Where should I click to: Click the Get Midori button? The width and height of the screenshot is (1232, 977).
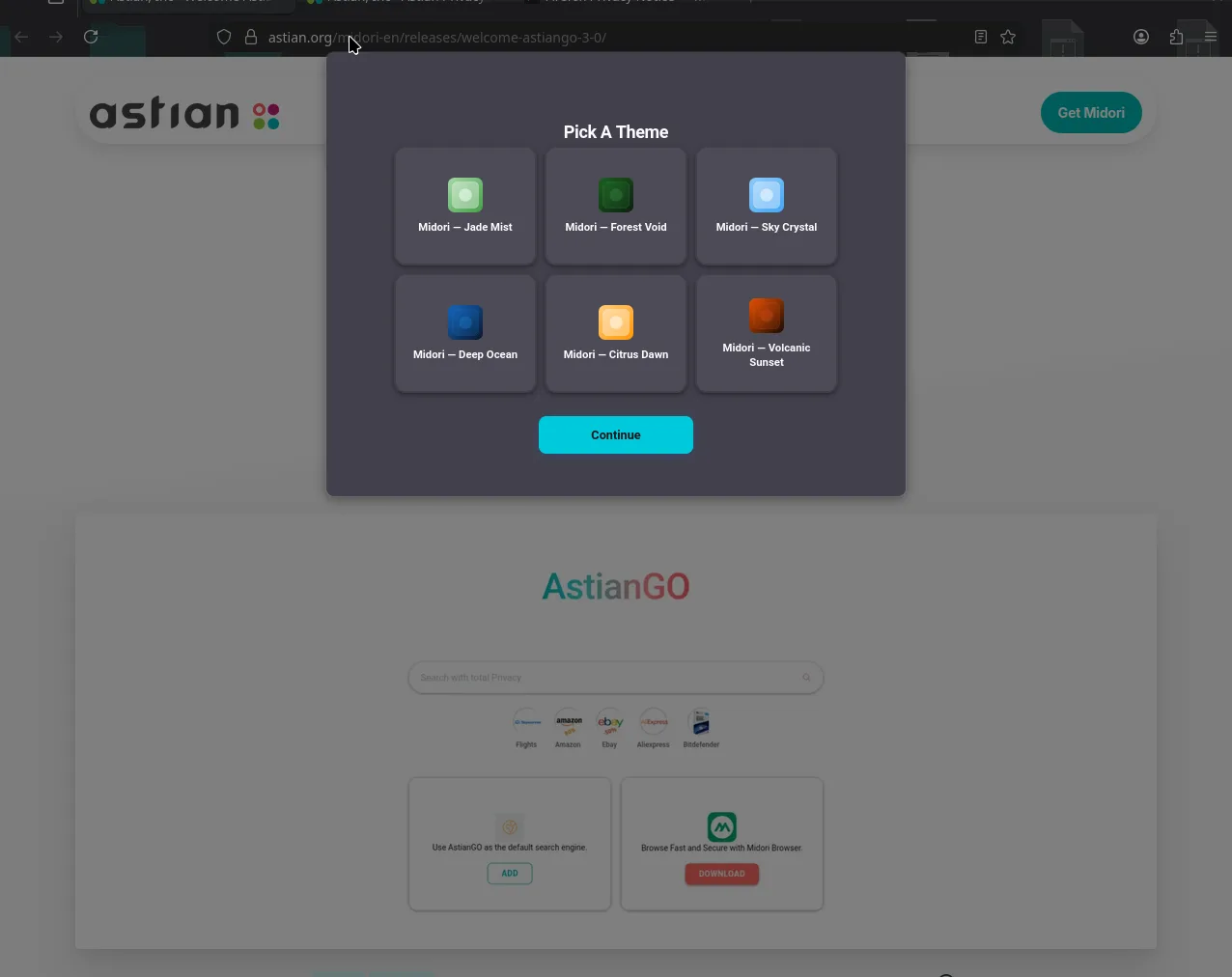coord(1091,113)
